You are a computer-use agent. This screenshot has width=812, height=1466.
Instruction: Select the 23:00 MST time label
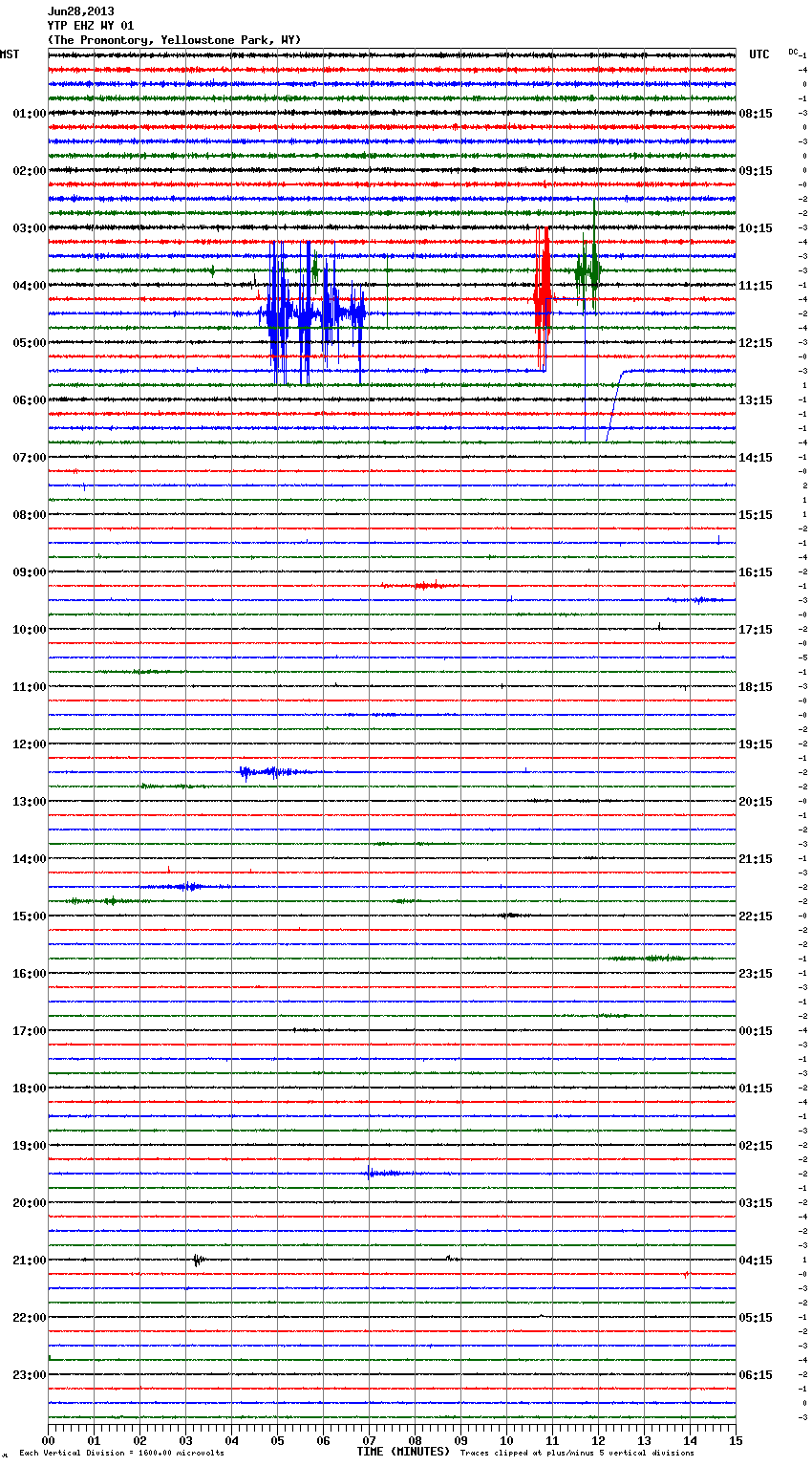tap(30, 1375)
